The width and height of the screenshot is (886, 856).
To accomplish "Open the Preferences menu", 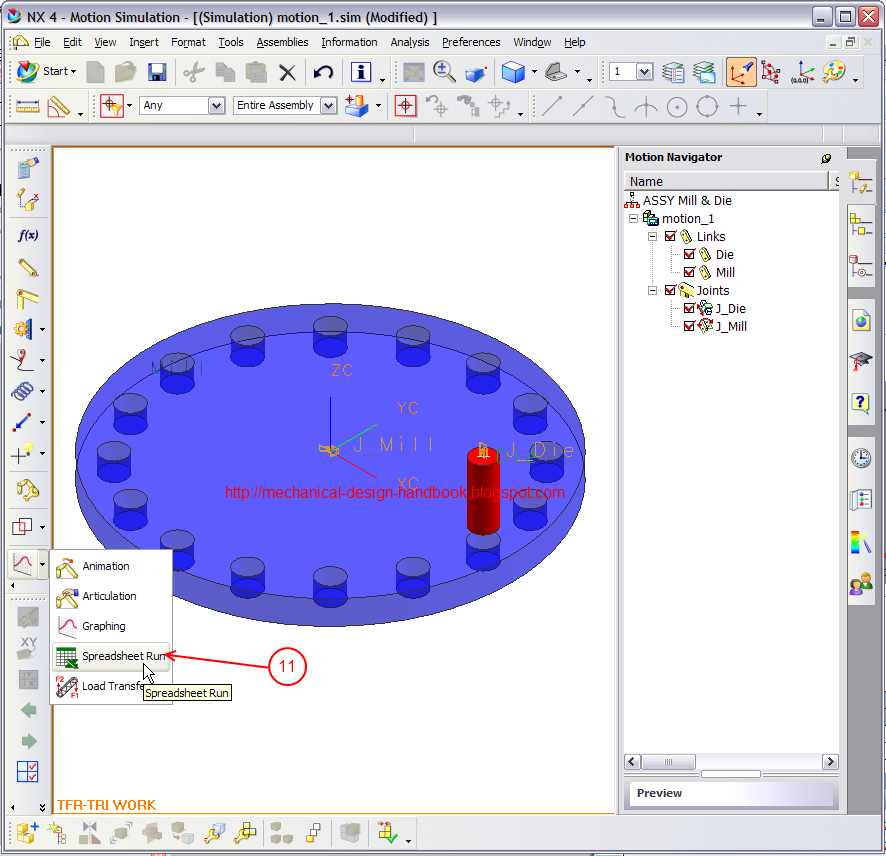I will coord(471,42).
